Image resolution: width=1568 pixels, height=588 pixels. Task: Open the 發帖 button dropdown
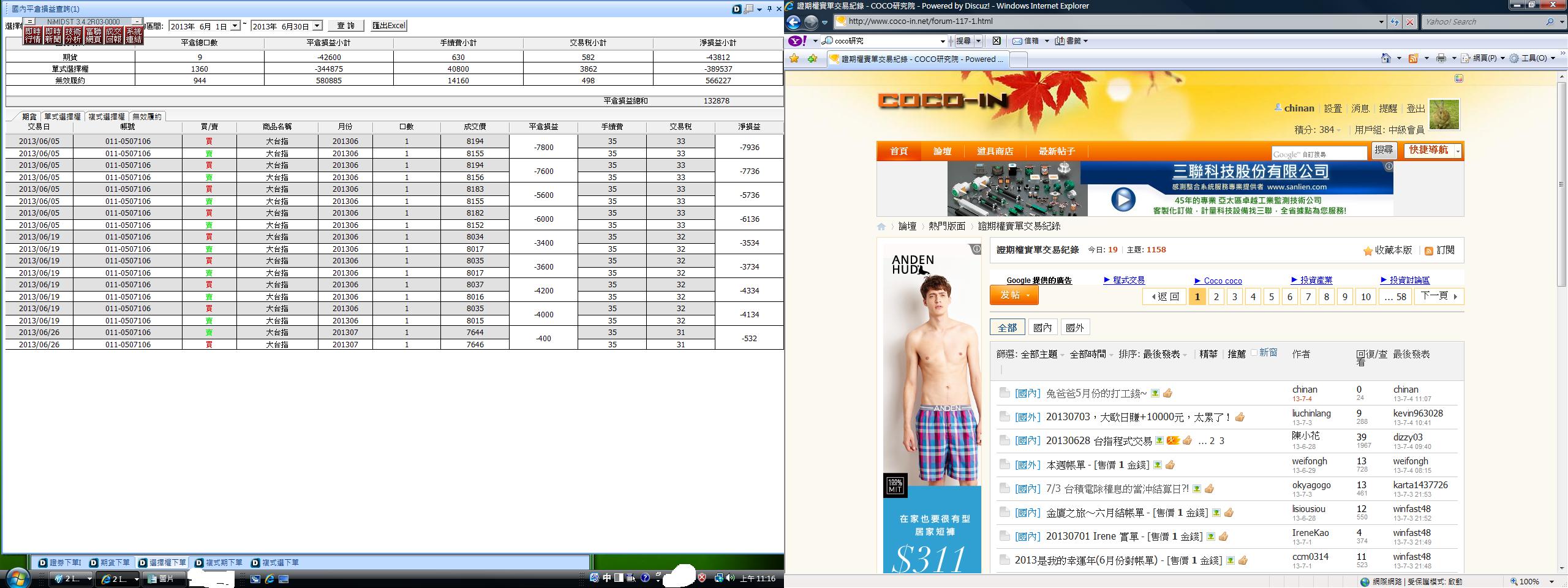click(x=1028, y=295)
